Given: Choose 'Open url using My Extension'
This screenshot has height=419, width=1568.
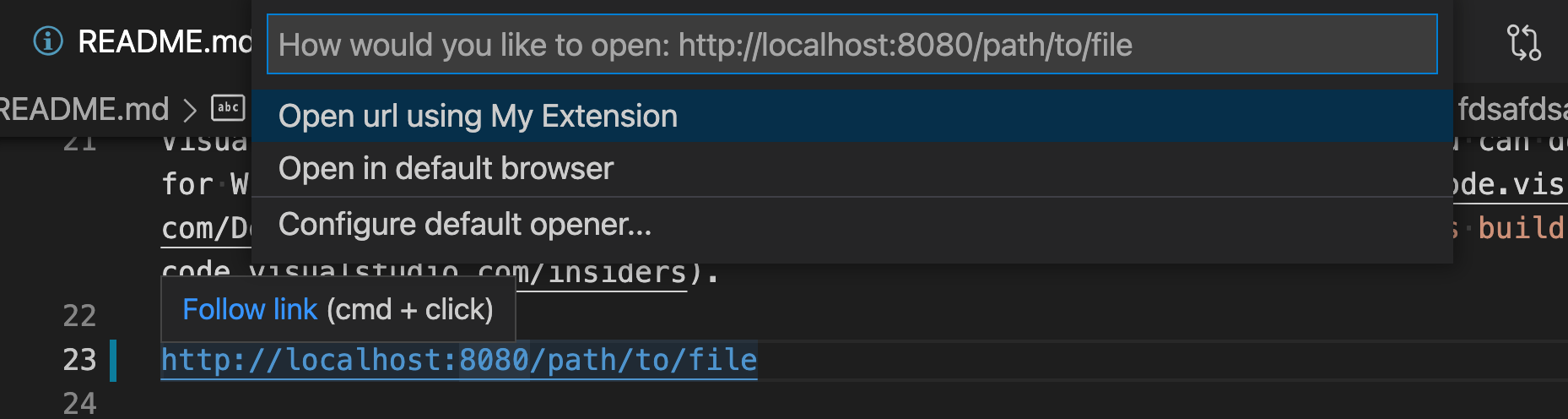Looking at the screenshot, I should click(478, 117).
